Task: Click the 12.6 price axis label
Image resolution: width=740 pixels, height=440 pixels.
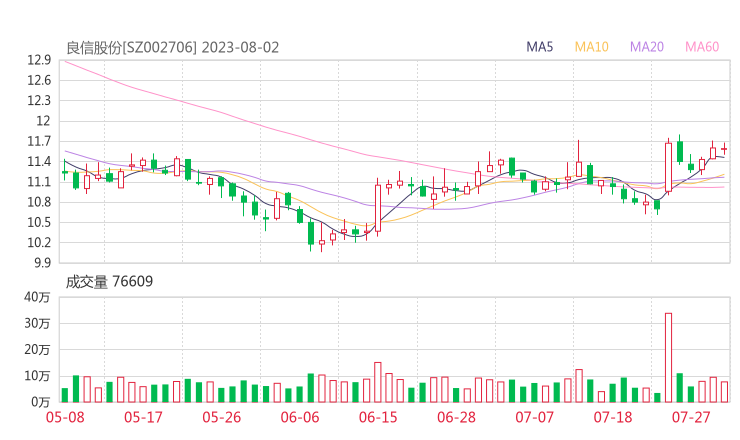Action: click(x=39, y=80)
